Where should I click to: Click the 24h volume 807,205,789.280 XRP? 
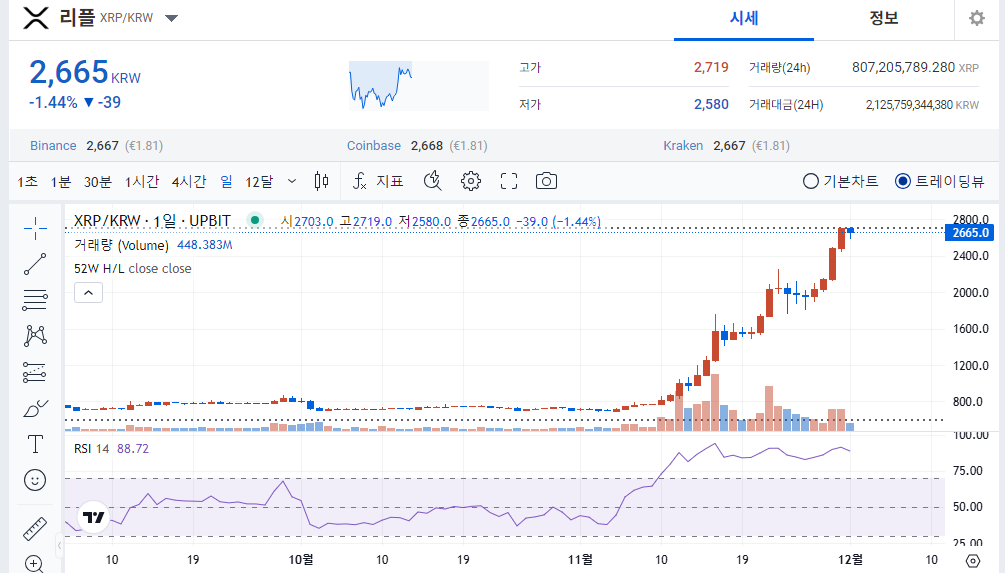click(x=915, y=67)
